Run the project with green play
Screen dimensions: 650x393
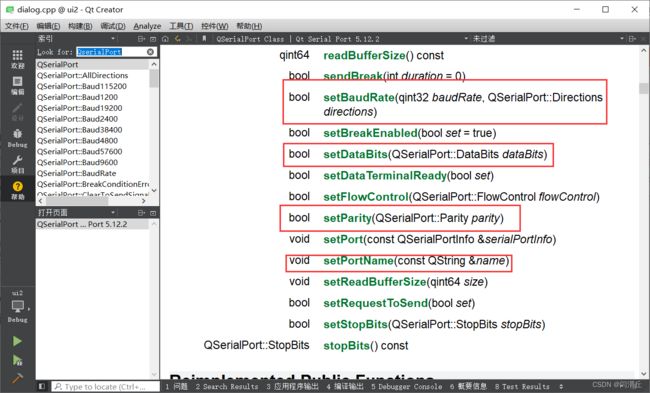17,341
